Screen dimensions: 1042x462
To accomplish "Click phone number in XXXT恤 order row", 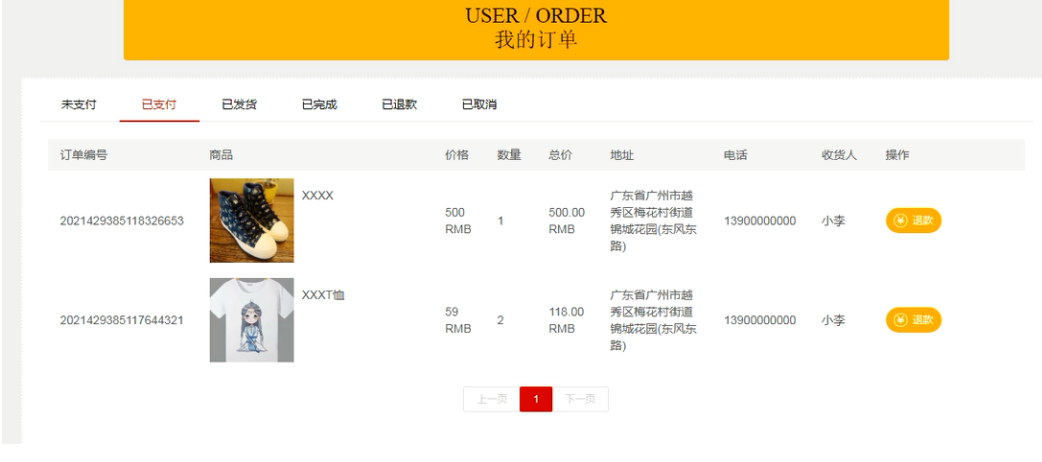I will 760,320.
